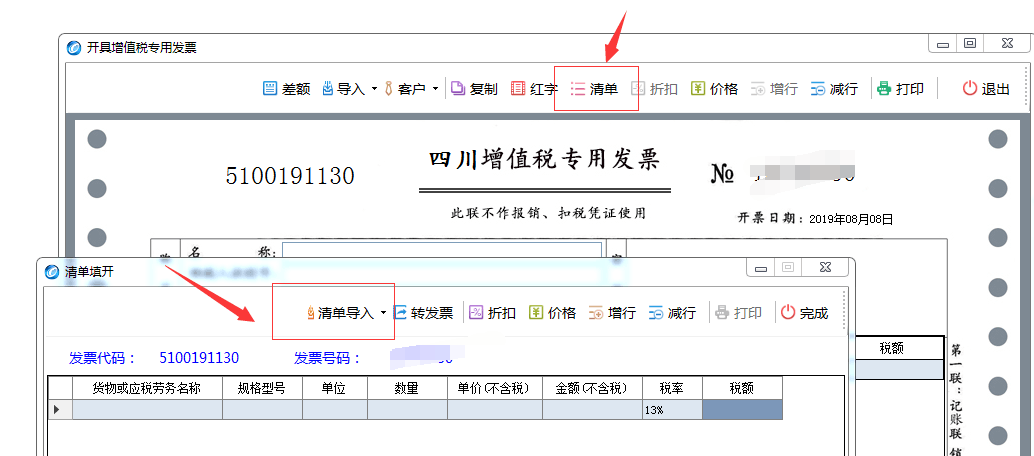Minimize the 清单填开 dialog

(x=762, y=268)
